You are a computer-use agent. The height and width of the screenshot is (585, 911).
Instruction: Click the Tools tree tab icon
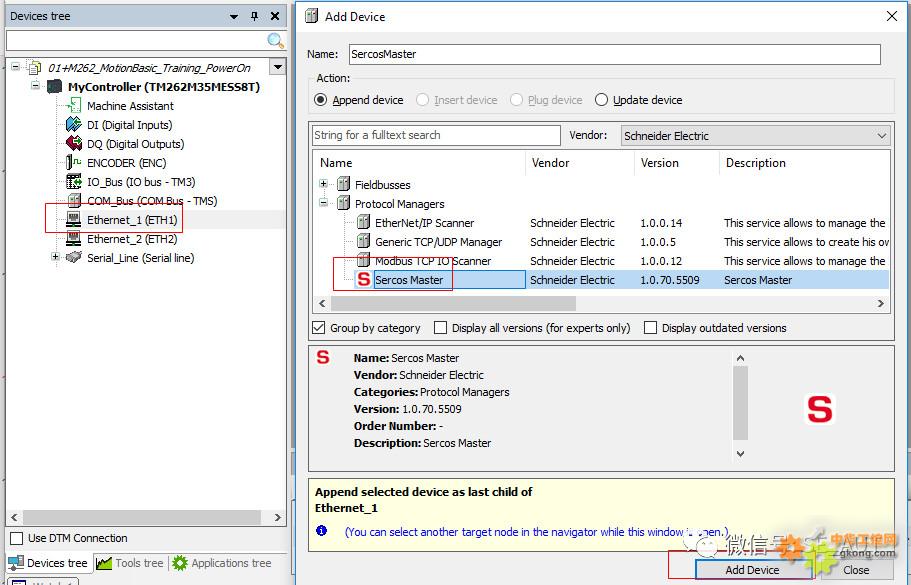pos(104,563)
